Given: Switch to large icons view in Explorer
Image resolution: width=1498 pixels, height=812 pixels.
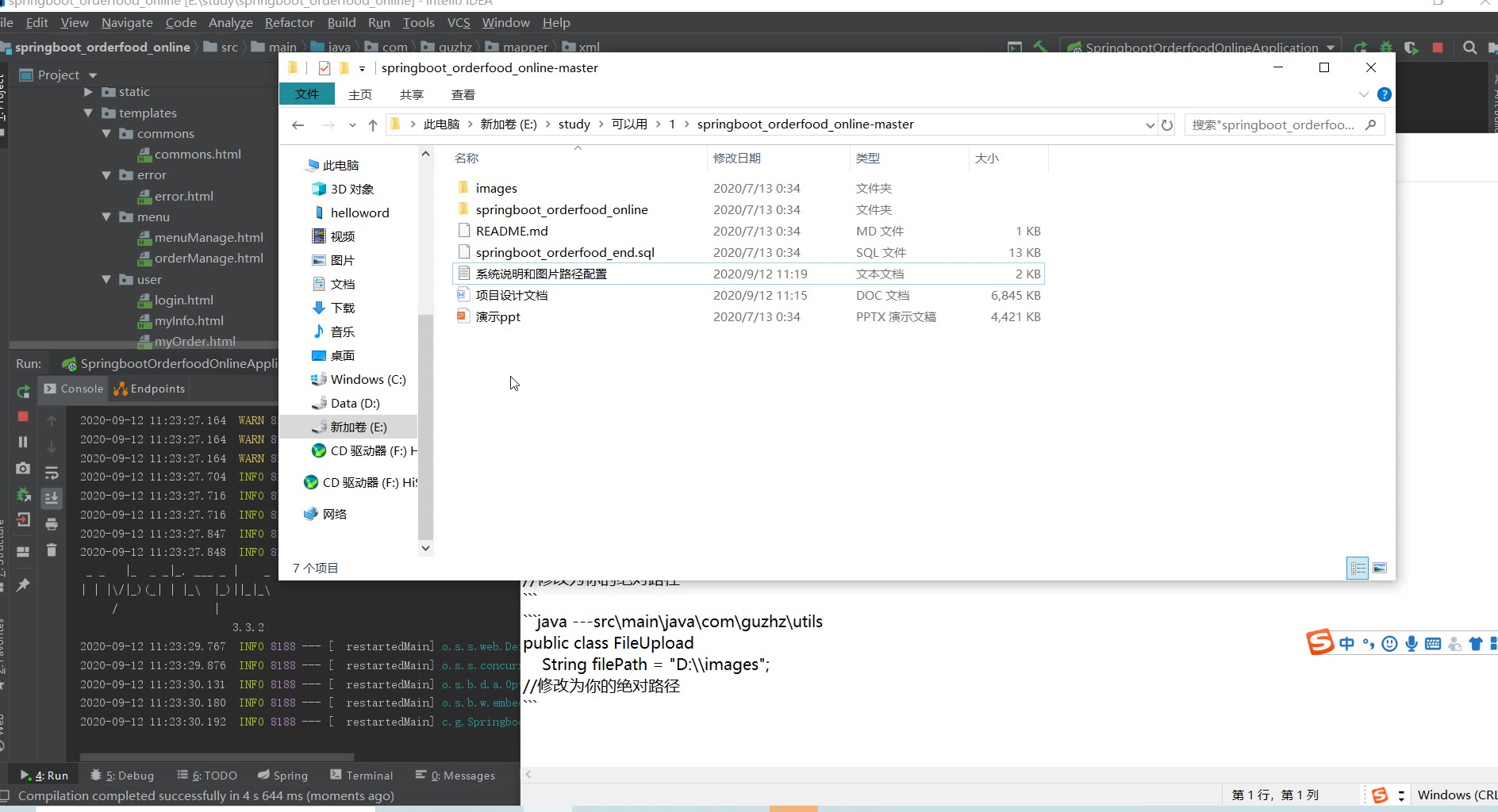Looking at the screenshot, I should [x=1380, y=568].
